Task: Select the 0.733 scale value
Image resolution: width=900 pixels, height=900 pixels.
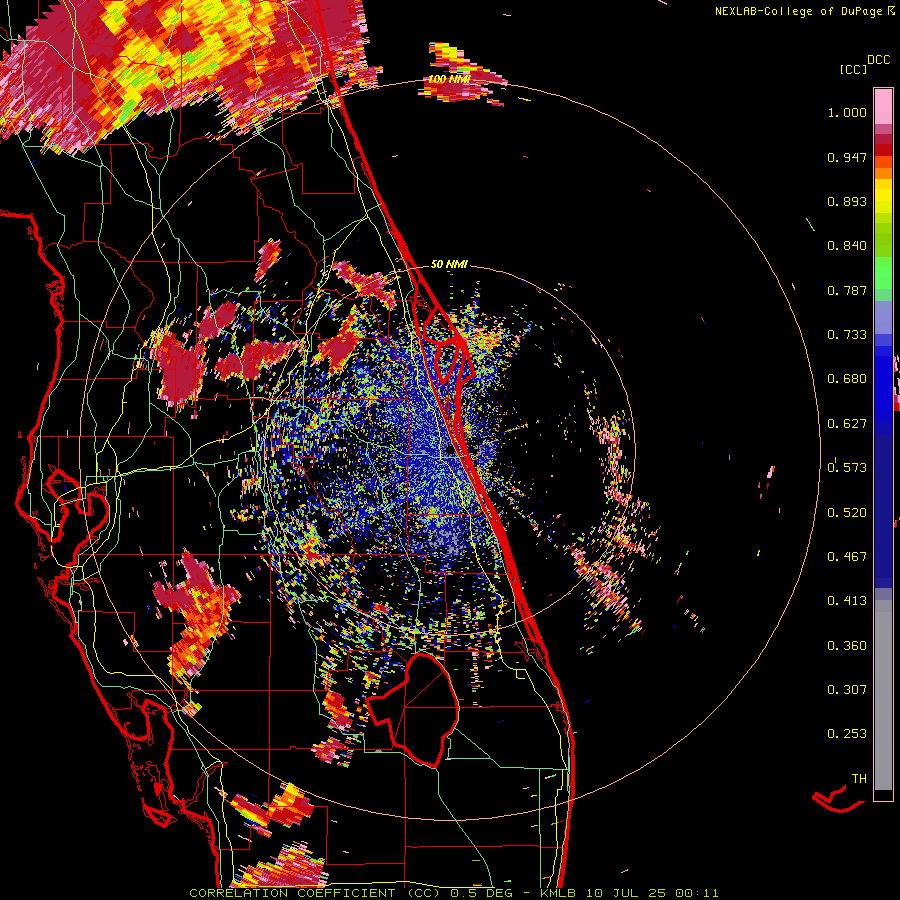Action: [x=847, y=335]
